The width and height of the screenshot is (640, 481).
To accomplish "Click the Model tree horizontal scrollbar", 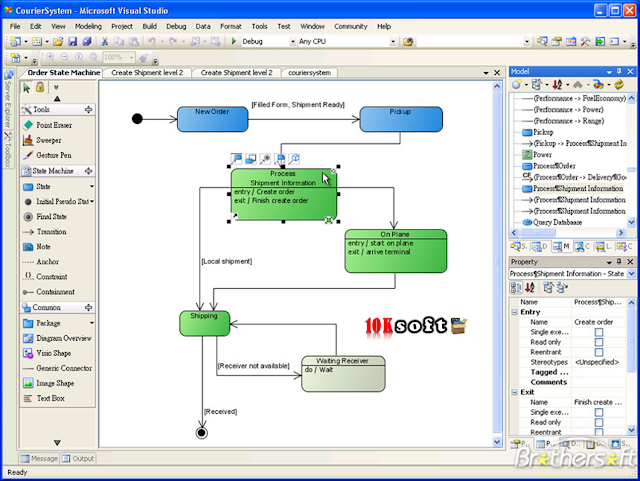I will pos(567,233).
